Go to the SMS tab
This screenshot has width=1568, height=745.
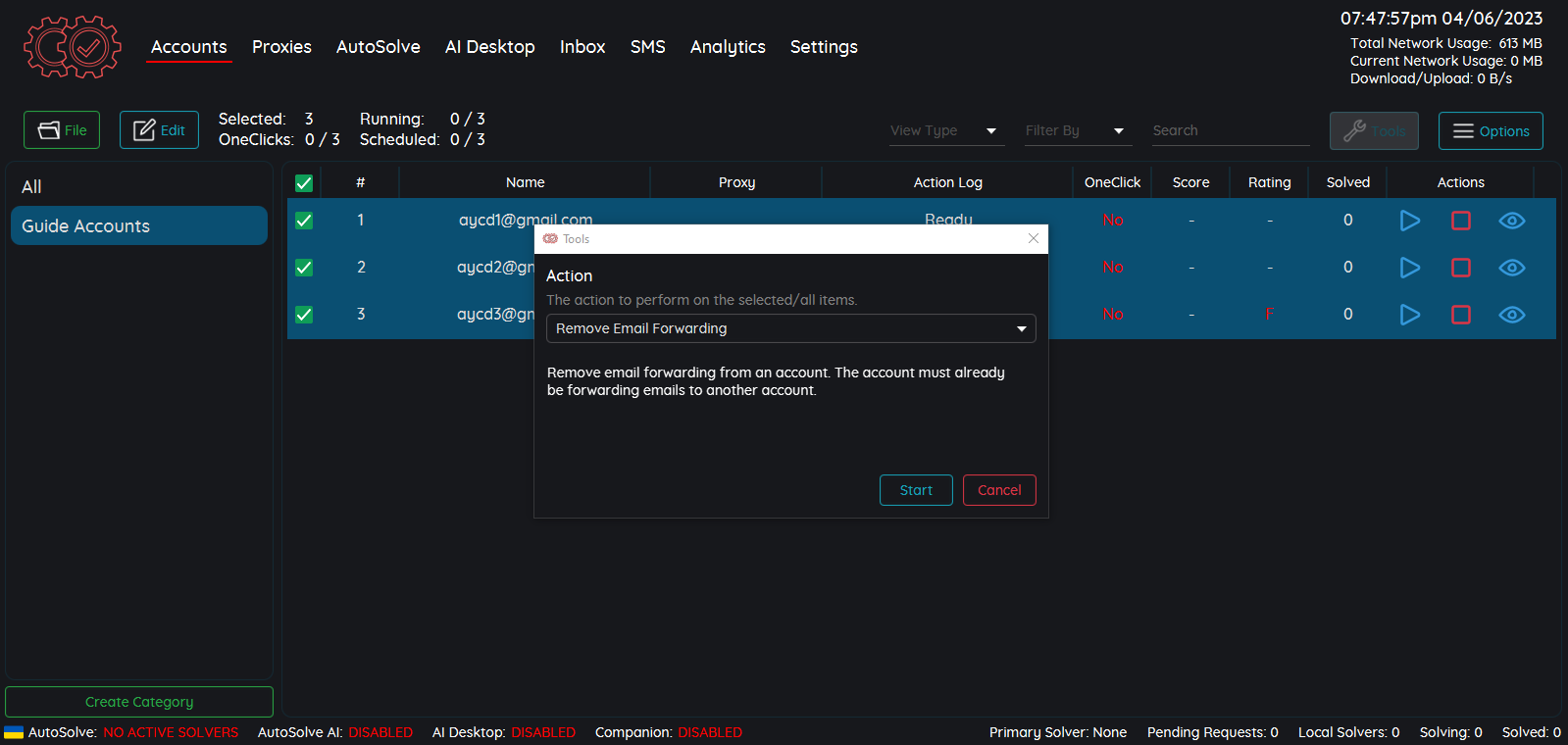648,47
